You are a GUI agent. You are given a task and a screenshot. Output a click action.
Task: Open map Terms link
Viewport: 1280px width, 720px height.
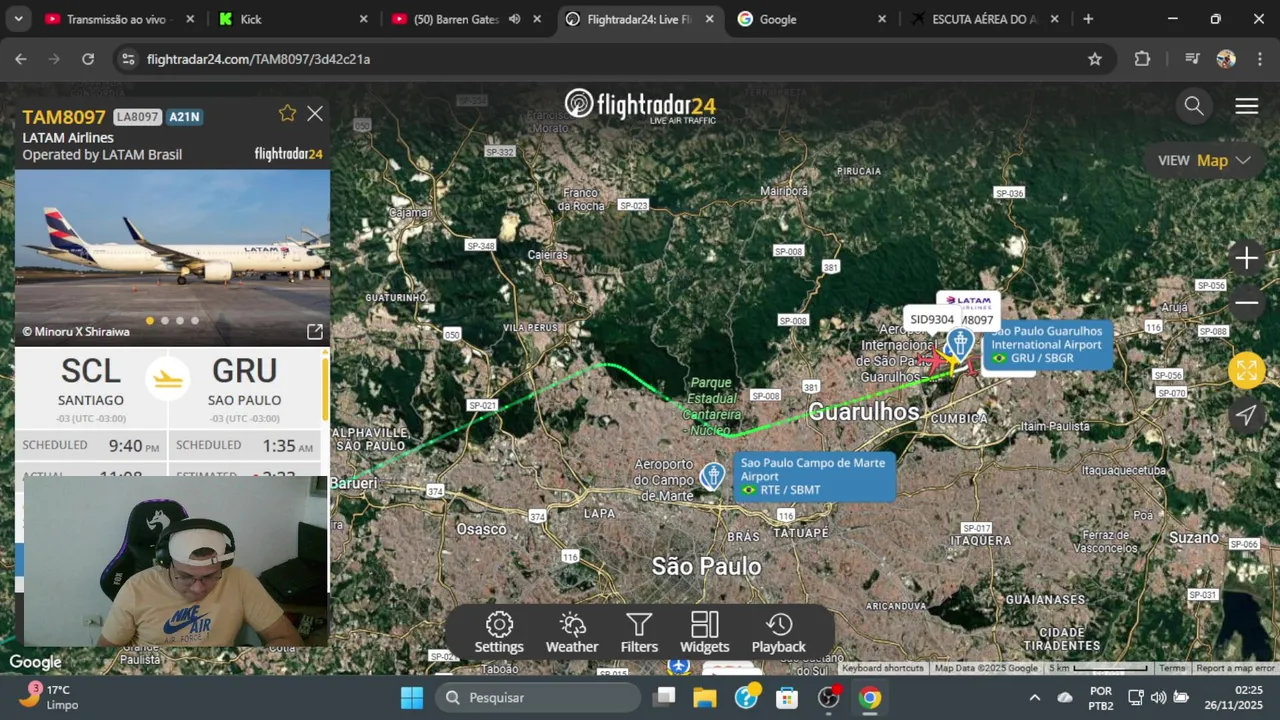coord(1172,668)
